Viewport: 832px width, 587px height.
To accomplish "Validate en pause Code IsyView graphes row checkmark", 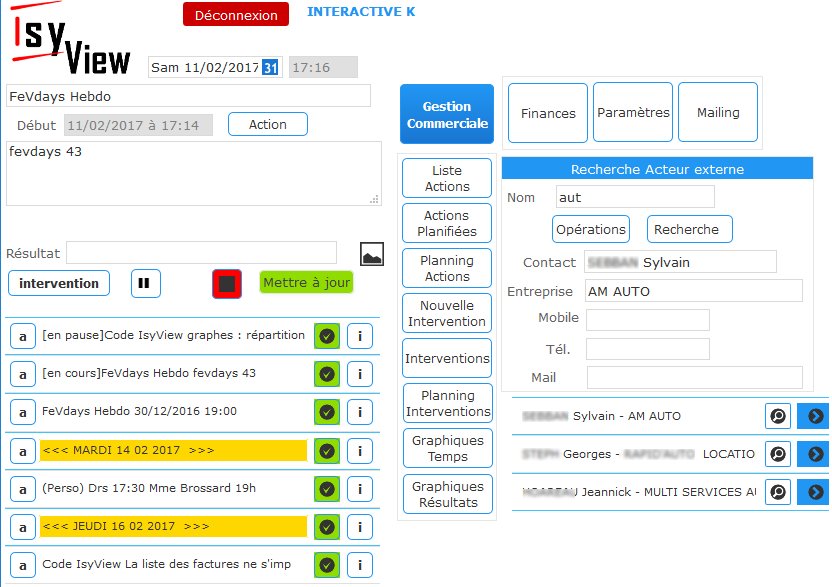I will (x=327, y=336).
